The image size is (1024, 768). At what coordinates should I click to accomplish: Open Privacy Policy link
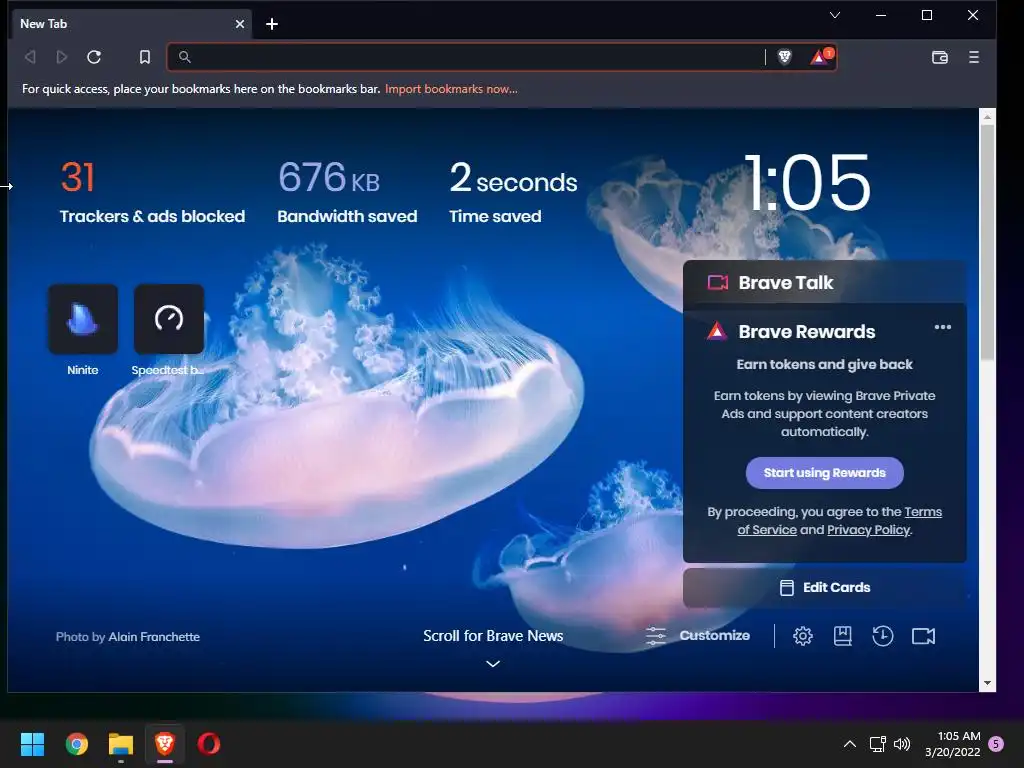(868, 530)
